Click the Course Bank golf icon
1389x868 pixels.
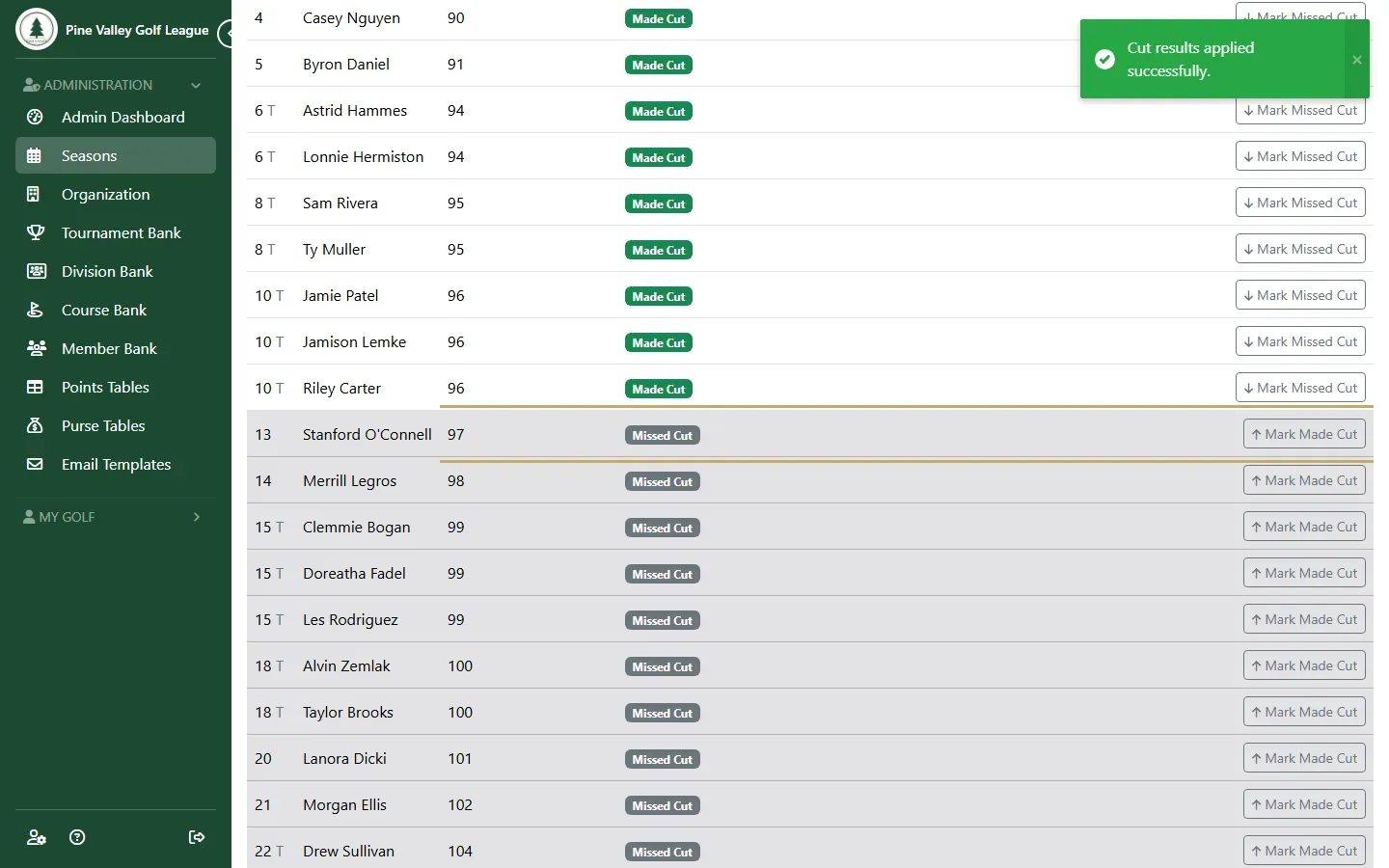click(x=35, y=310)
